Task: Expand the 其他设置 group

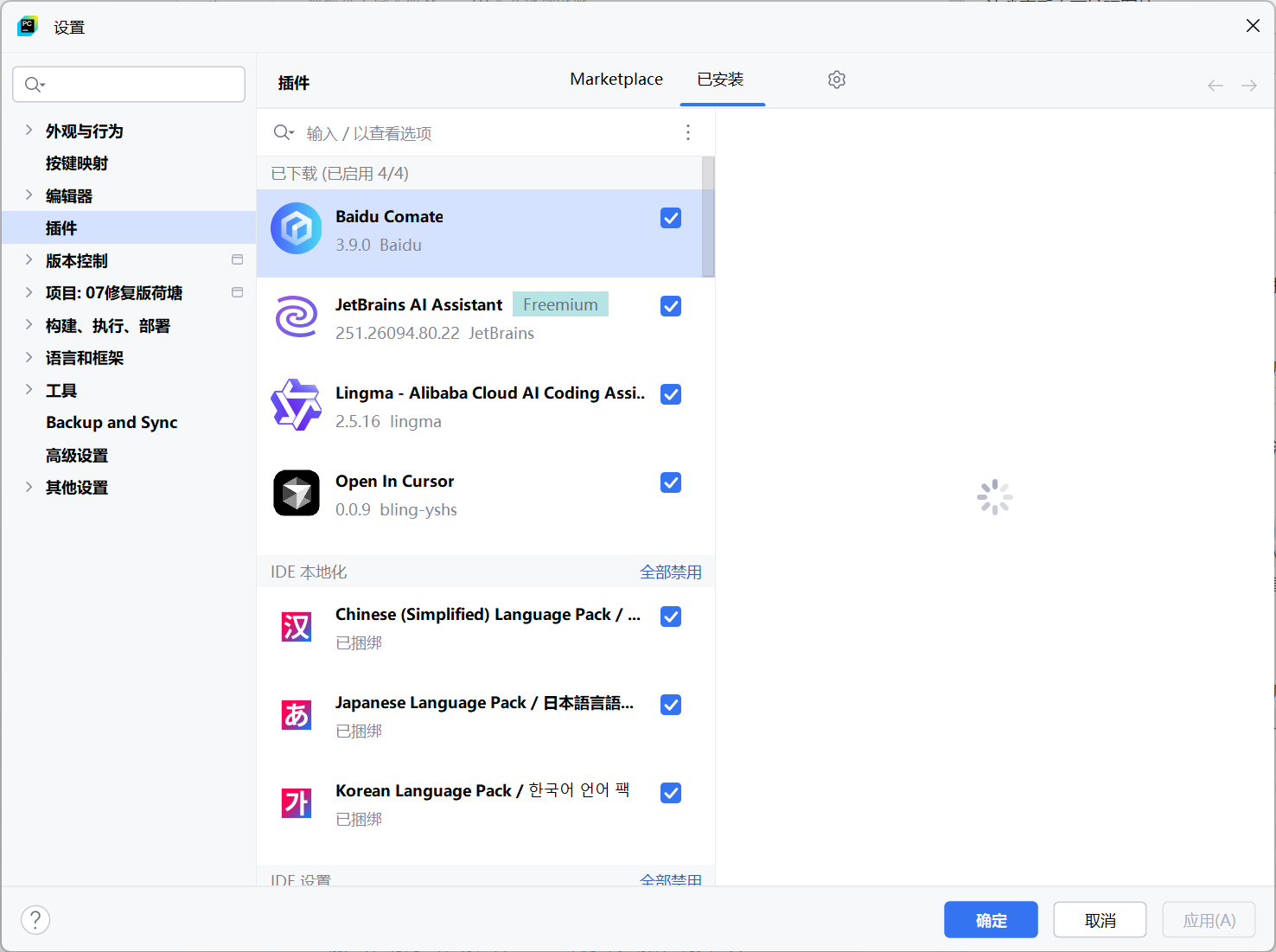Action: (29, 487)
